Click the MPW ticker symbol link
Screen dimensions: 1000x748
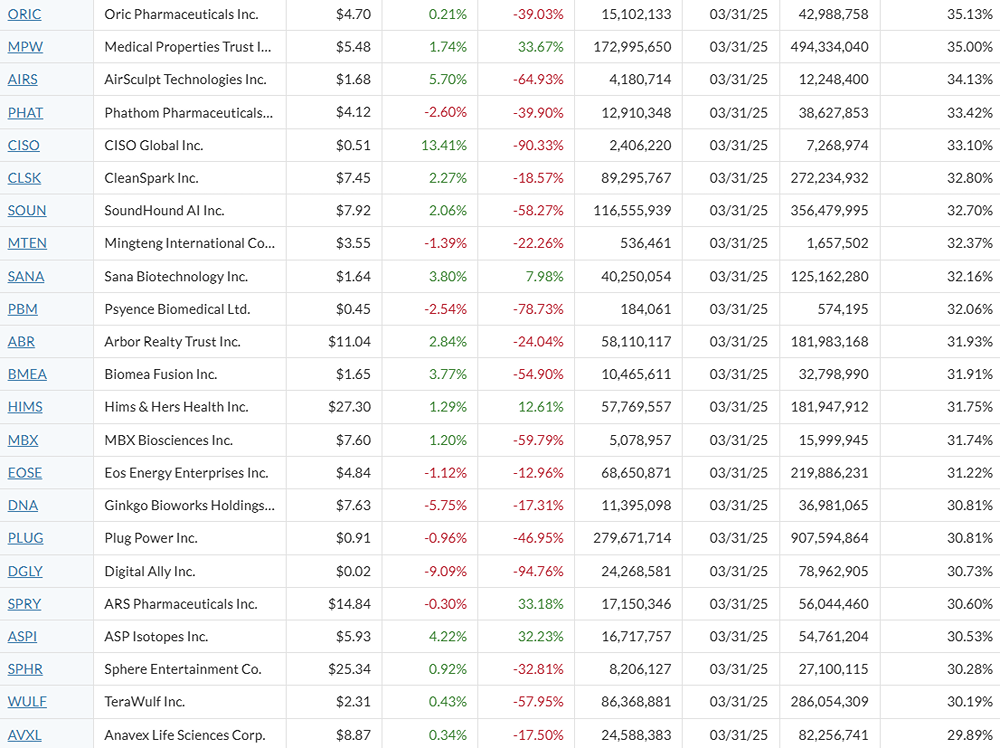[25, 47]
